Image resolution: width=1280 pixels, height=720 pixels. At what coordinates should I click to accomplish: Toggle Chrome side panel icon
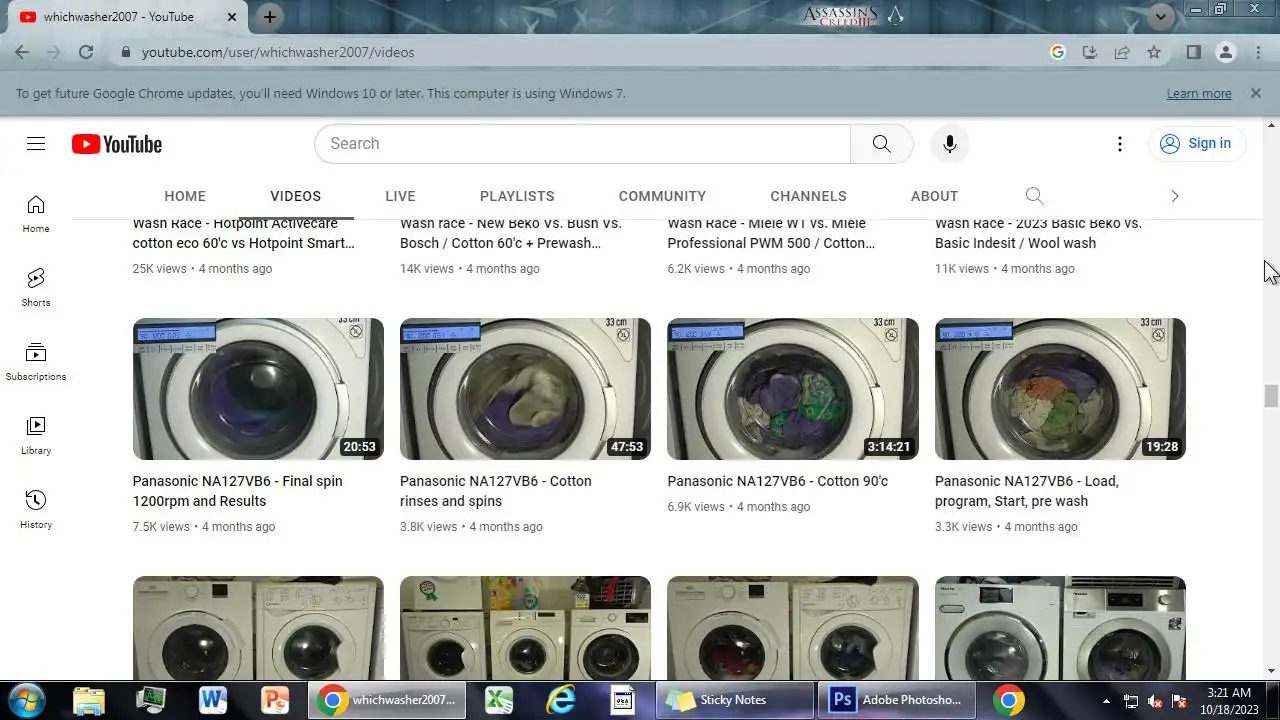[x=1193, y=52]
